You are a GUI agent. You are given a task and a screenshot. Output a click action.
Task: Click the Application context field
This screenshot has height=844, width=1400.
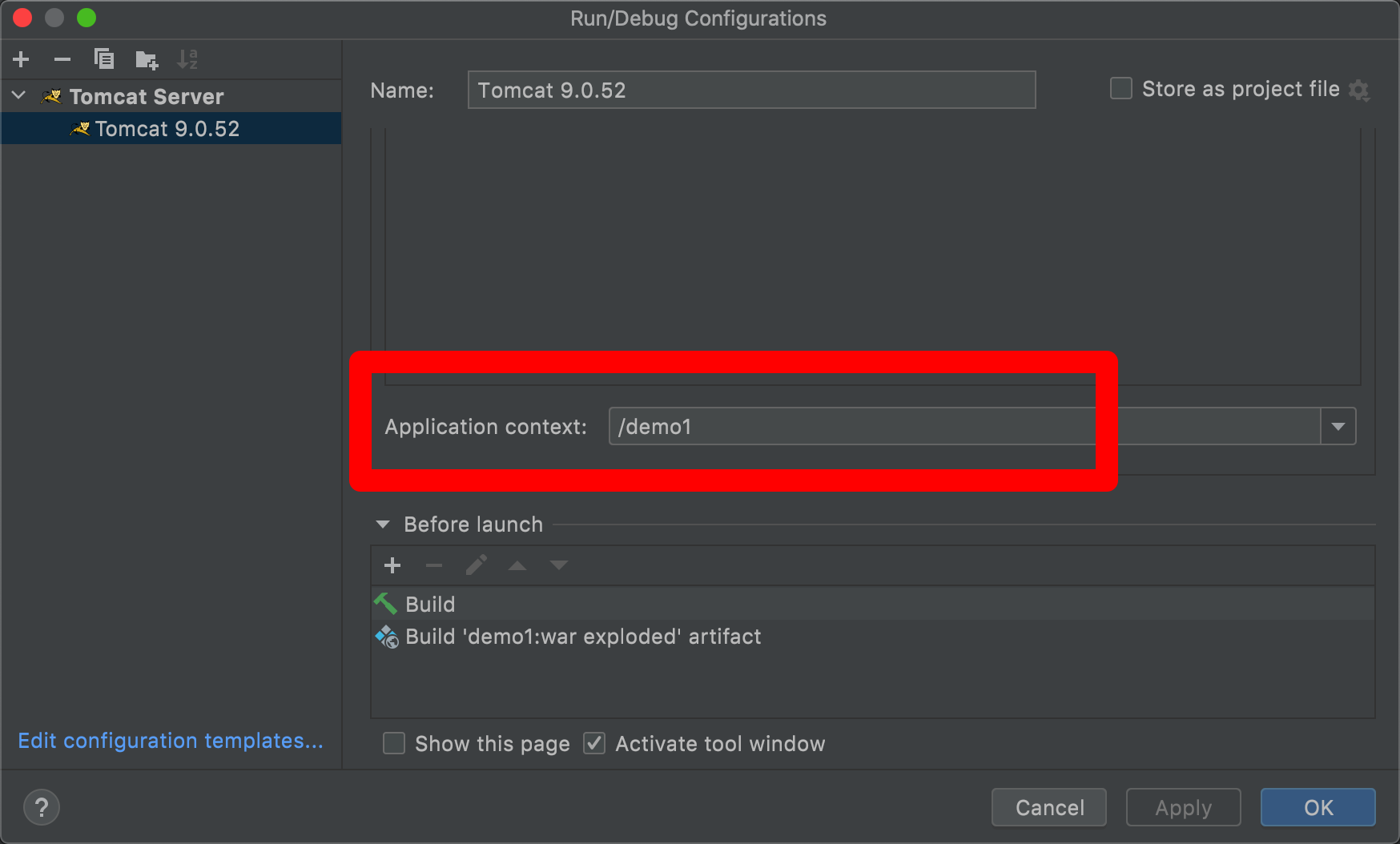[964, 426]
